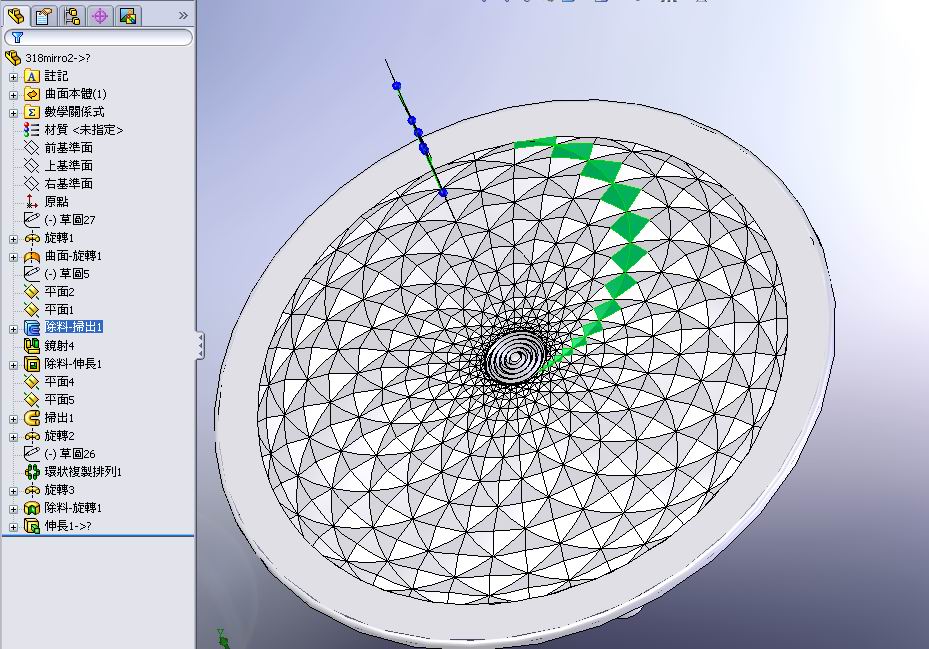Expand the 伸長1->? feature
Image resolution: width=929 pixels, height=649 pixels.
coord(14,526)
